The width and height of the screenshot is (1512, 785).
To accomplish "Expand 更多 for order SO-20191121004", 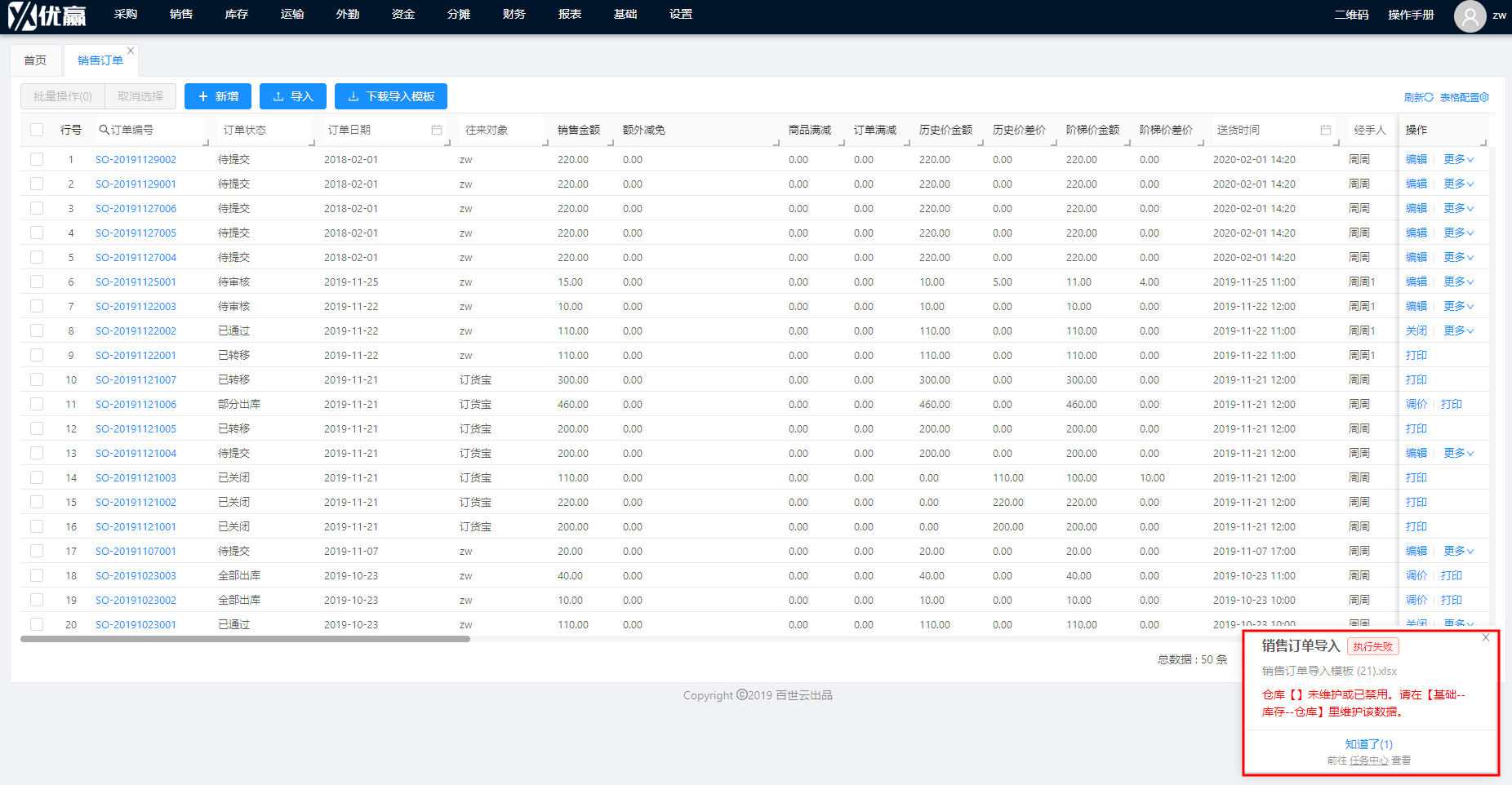I will tap(1458, 453).
